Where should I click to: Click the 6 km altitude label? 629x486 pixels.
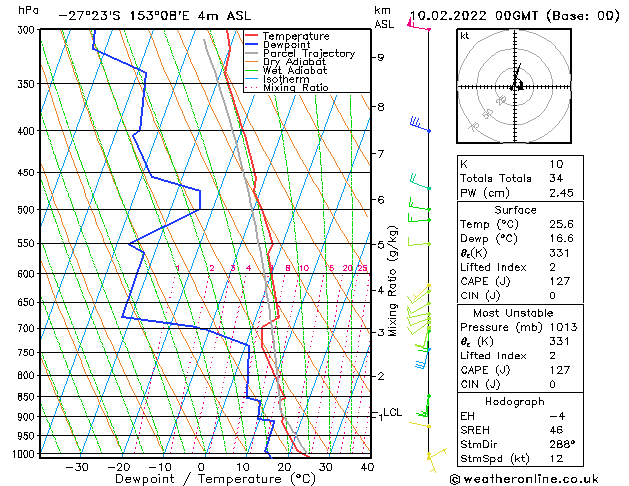pos(380,199)
